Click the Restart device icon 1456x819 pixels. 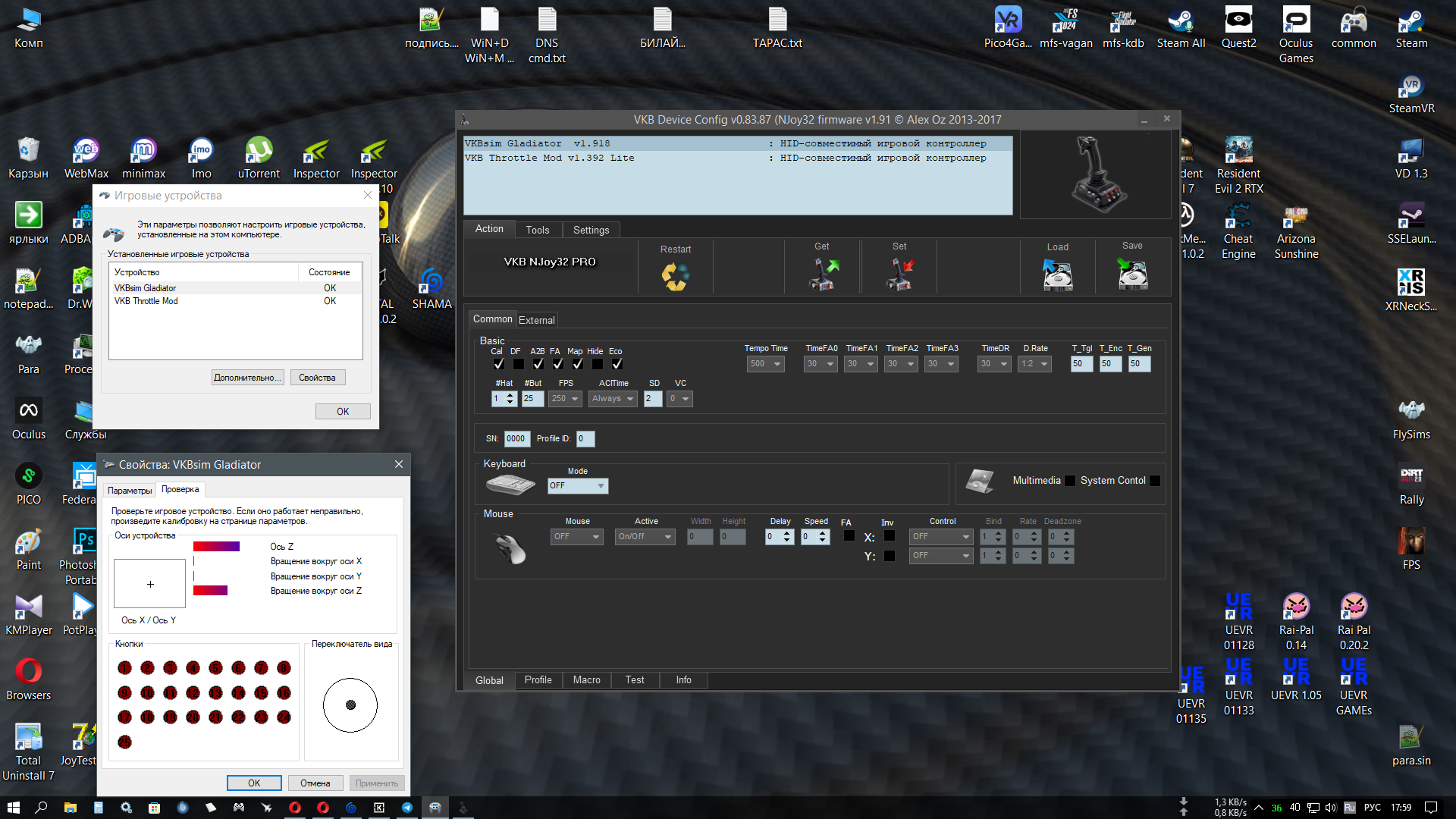675,276
